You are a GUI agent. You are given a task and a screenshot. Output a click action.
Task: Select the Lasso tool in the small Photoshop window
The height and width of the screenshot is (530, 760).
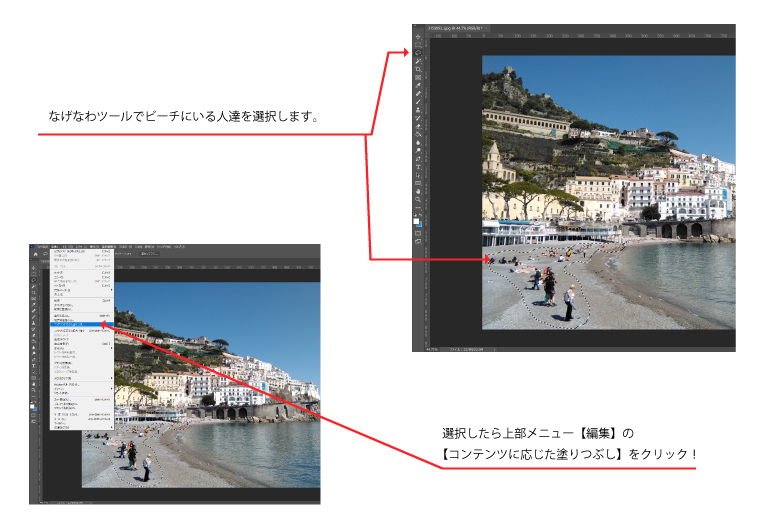pyautogui.click(x=33, y=280)
